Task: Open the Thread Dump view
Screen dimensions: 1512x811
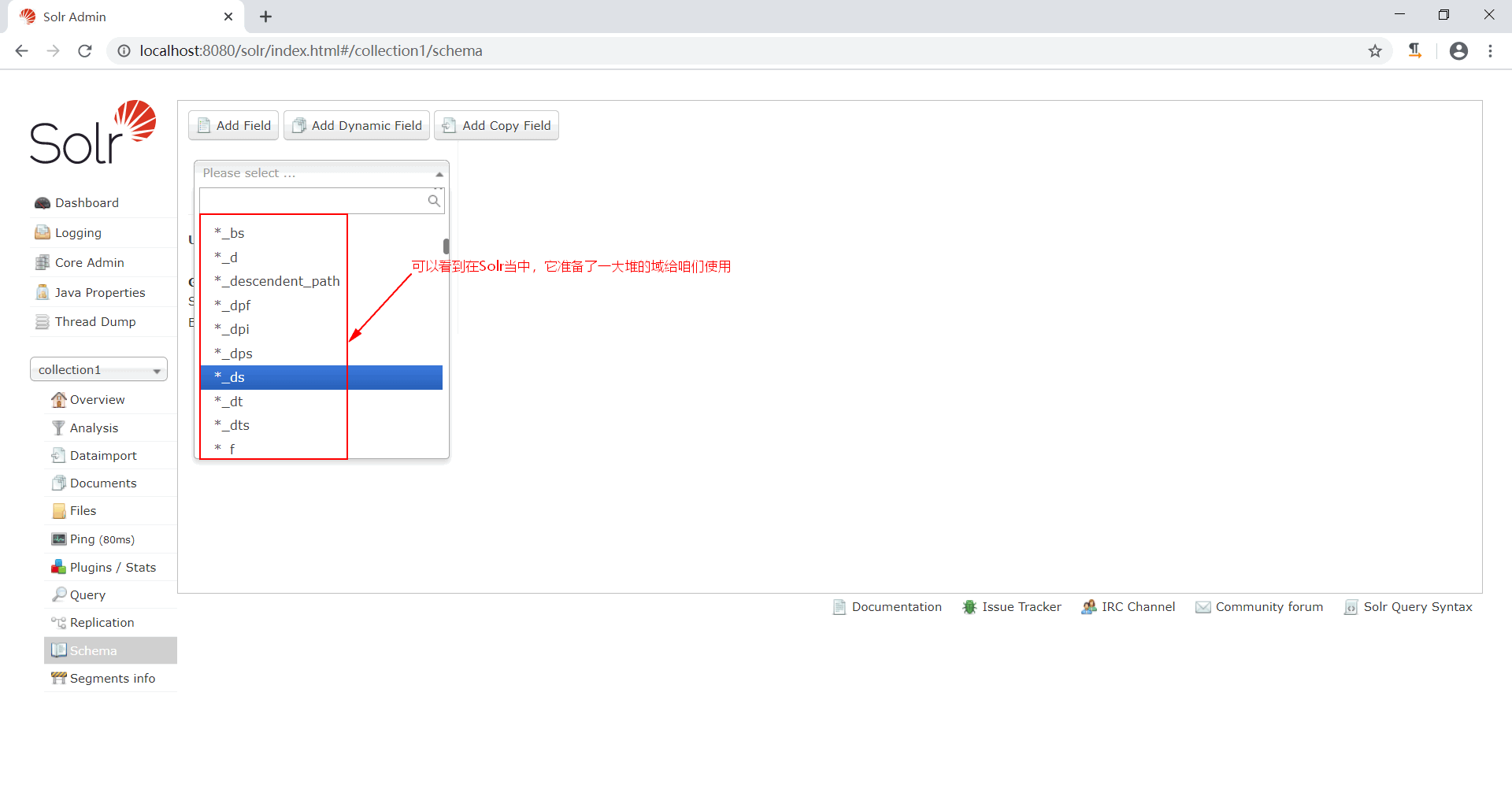Action: [x=94, y=322]
